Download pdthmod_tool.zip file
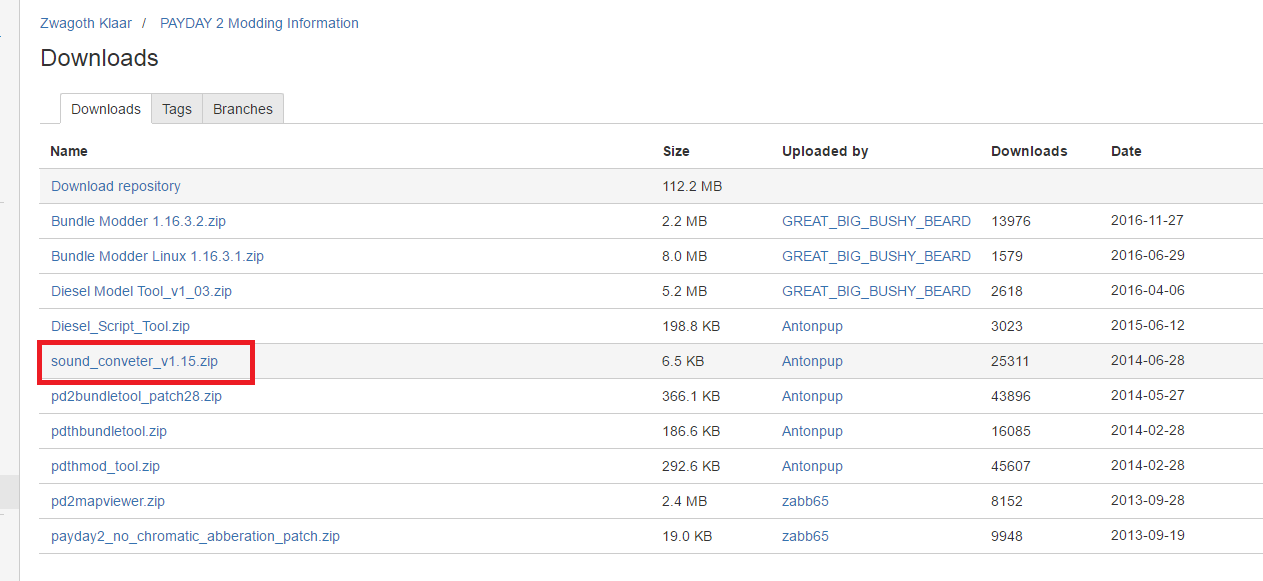 (105, 466)
